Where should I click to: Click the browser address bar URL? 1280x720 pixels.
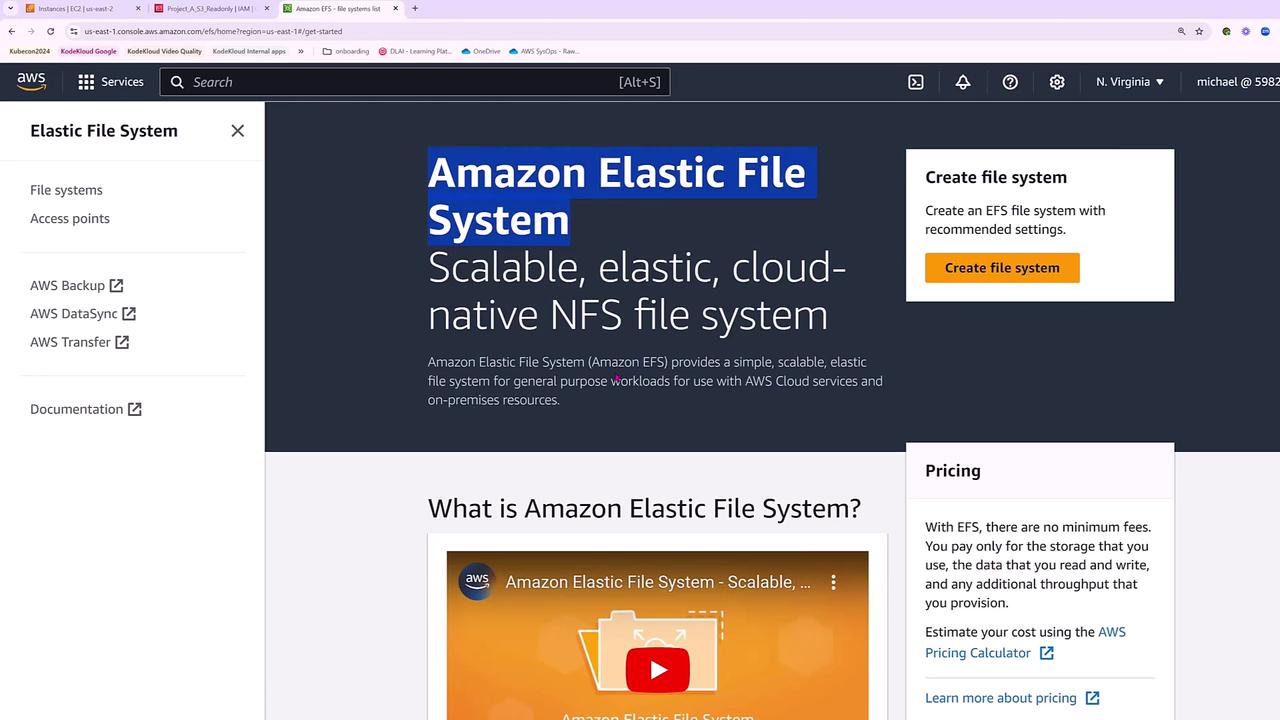(x=213, y=31)
